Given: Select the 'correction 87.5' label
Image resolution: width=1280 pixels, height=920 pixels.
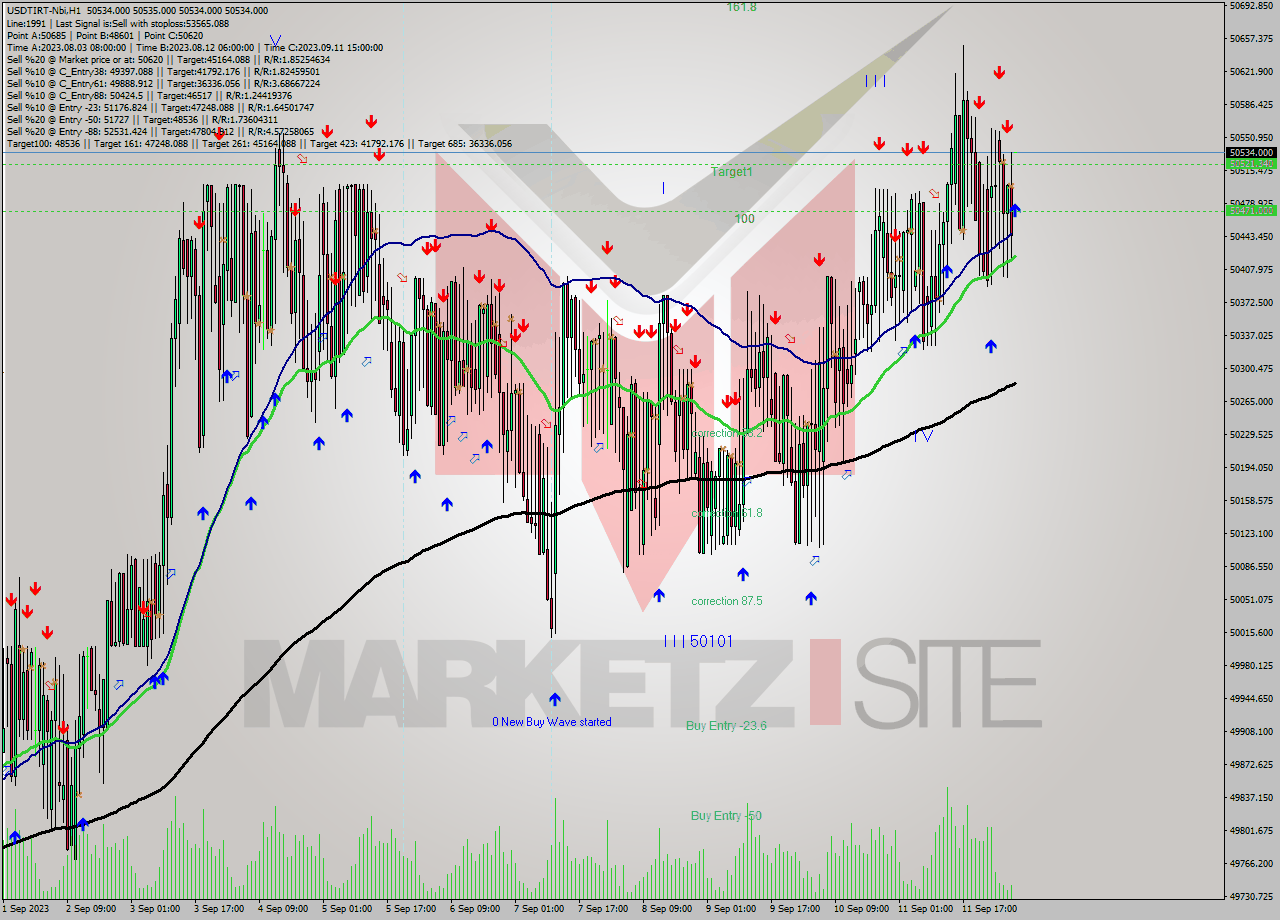Looking at the screenshot, I should point(727,601).
